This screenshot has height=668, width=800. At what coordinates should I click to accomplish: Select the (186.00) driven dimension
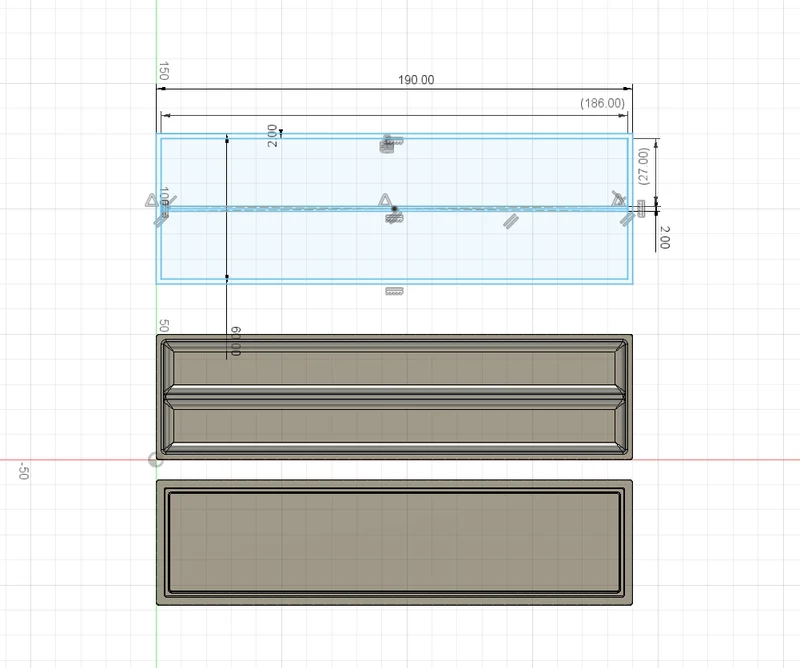point(602,103)
